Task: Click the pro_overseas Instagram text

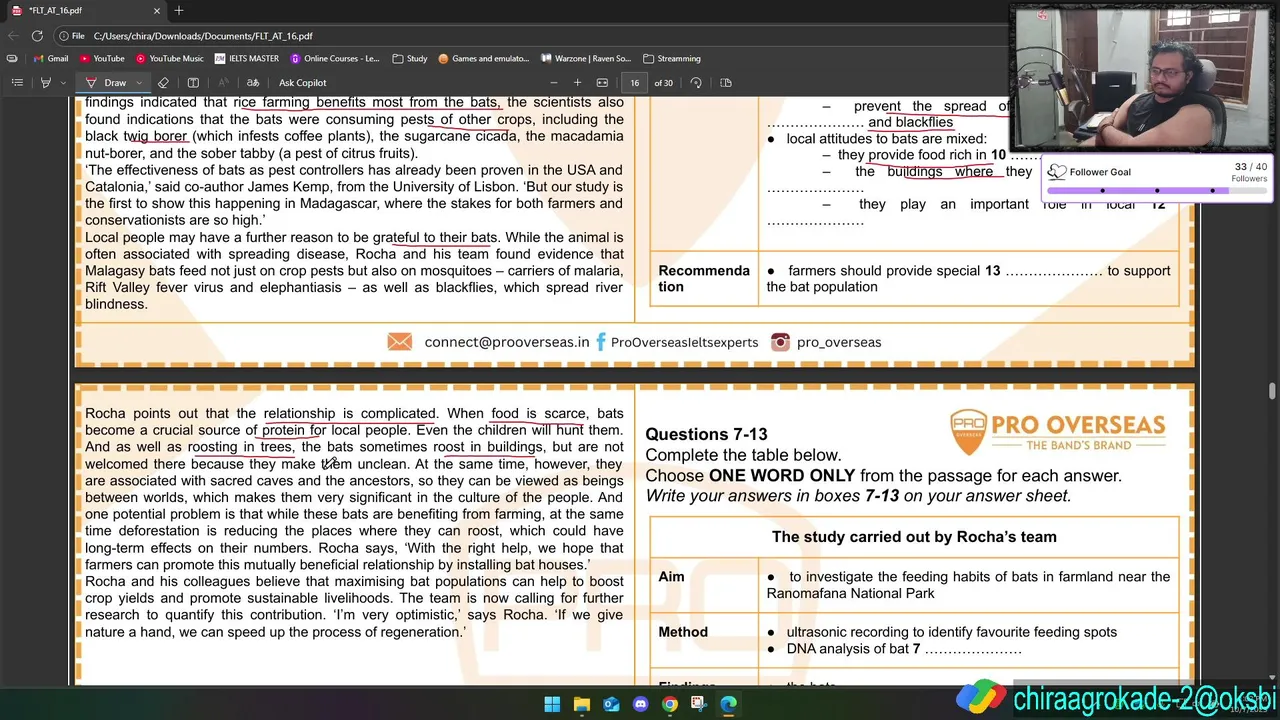Action: (x=839, y=342)
